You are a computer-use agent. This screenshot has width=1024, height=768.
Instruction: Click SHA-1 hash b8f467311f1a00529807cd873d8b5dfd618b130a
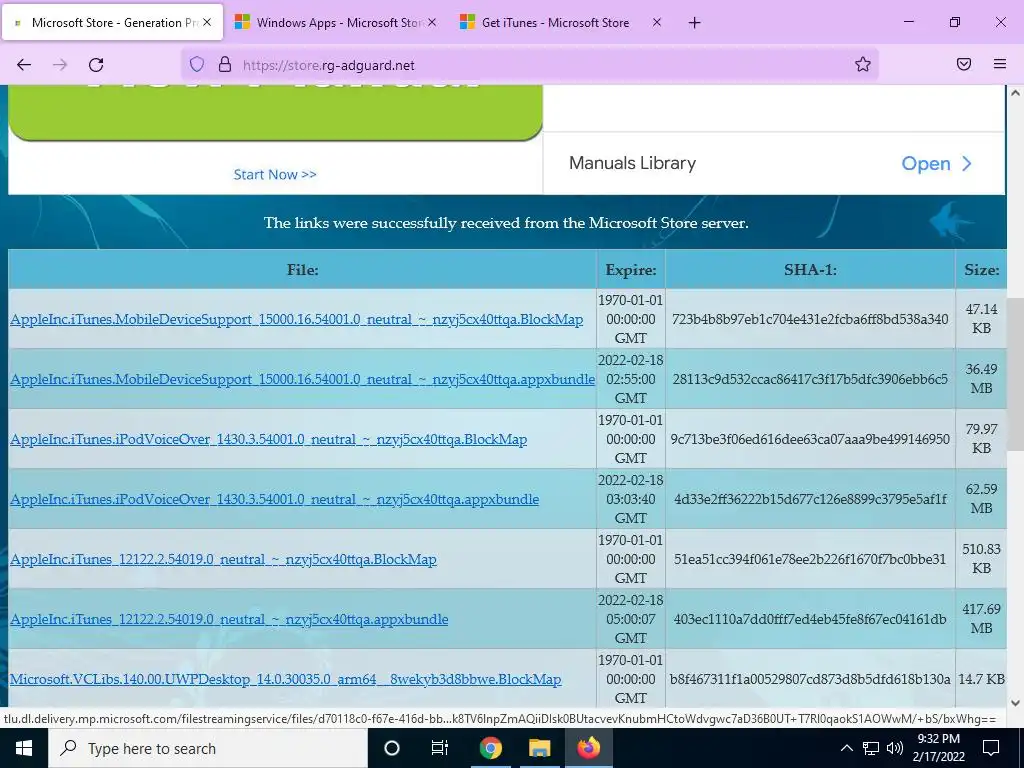click(x=810, y=679)
